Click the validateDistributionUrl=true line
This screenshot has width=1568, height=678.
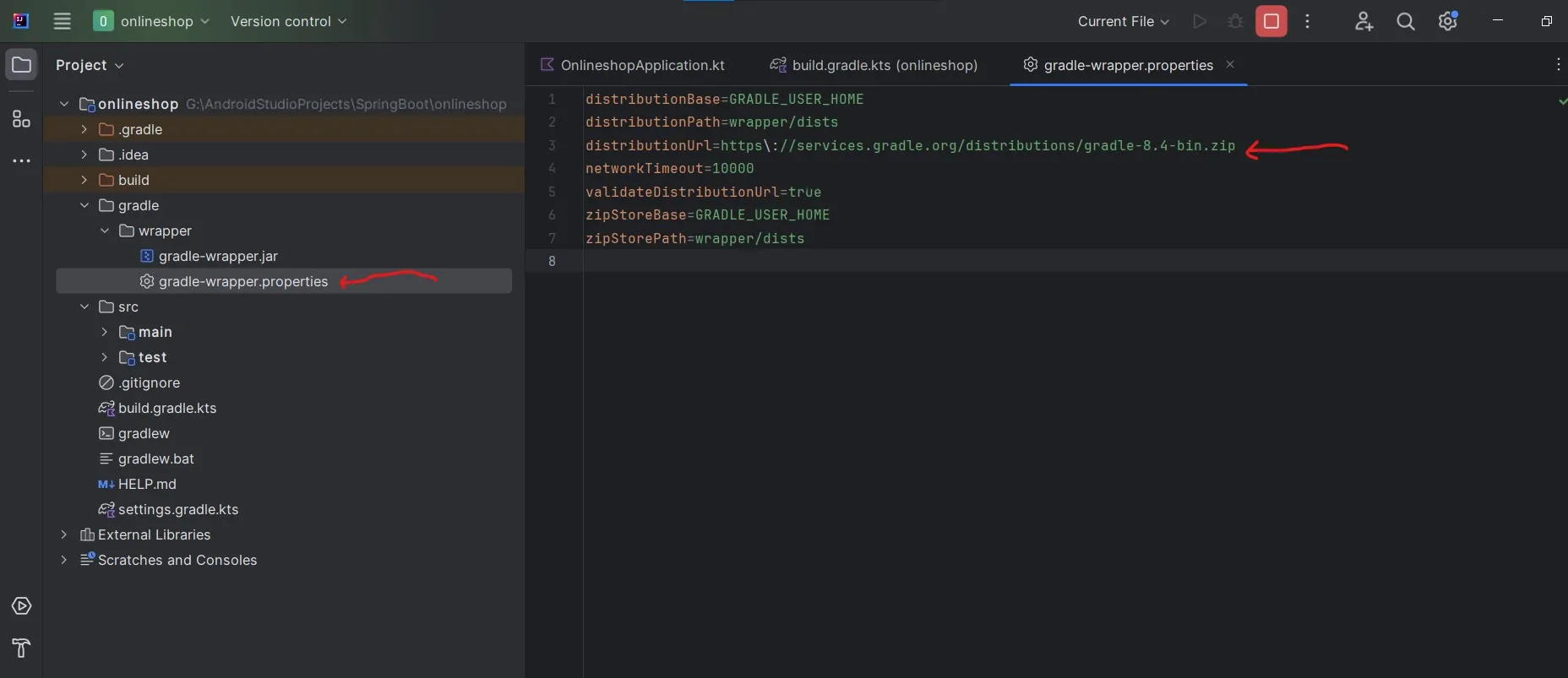coord(703,192)
